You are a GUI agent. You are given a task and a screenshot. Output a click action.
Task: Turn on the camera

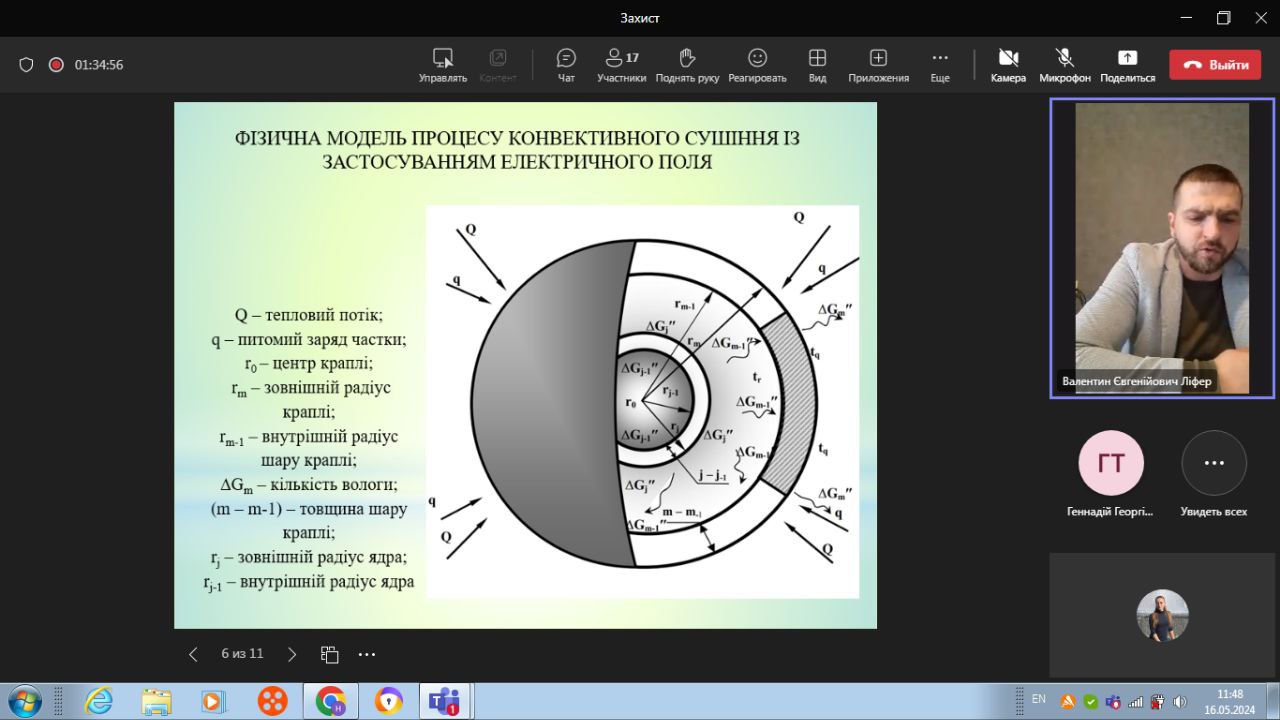pyautogui.click(x=1008, y=65)
